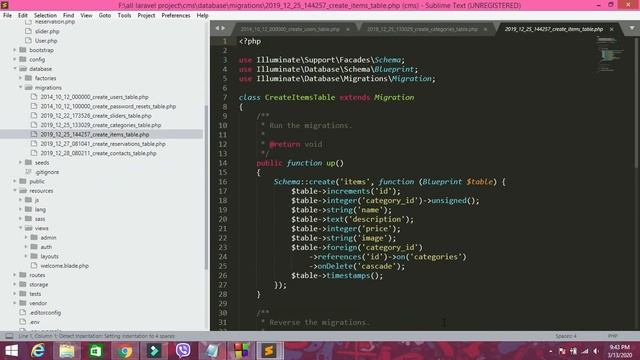Open the Goto menu
The height and width of the screenshot is (360, 640).
[x=104, y=16]
